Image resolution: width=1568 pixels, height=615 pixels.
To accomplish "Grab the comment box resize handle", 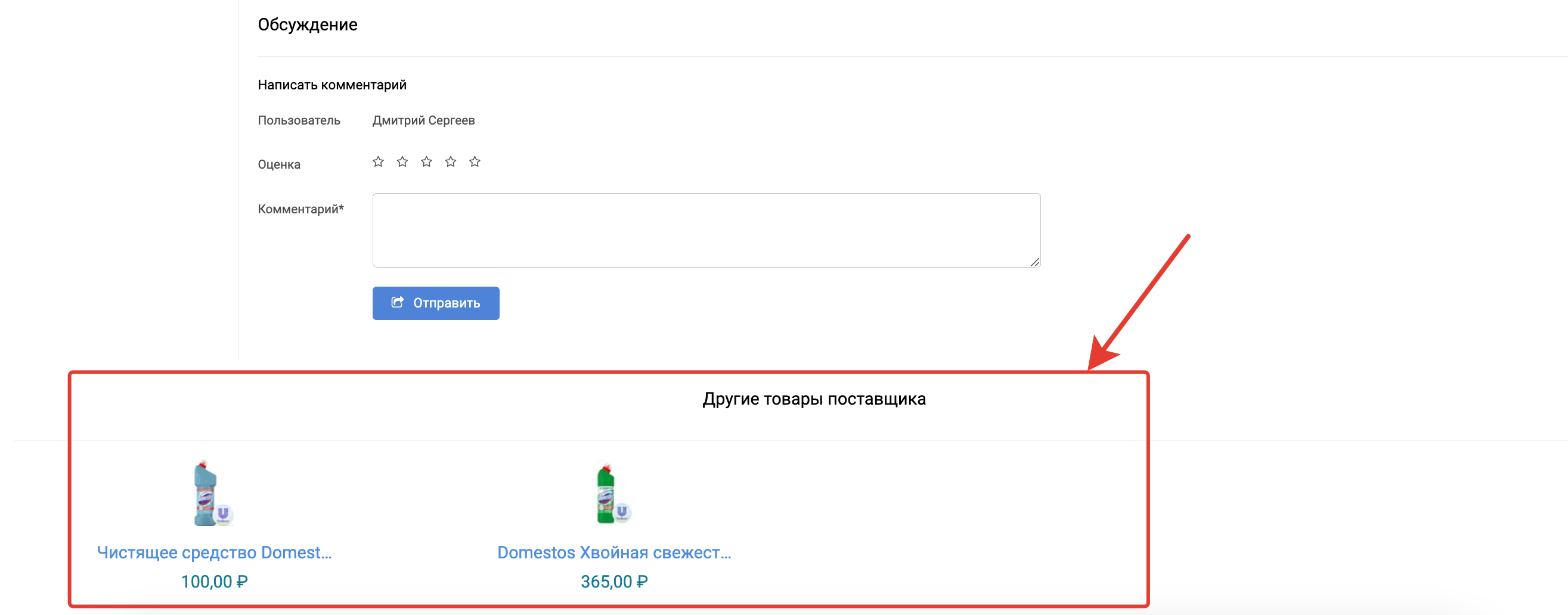I will coord(1035,262).
